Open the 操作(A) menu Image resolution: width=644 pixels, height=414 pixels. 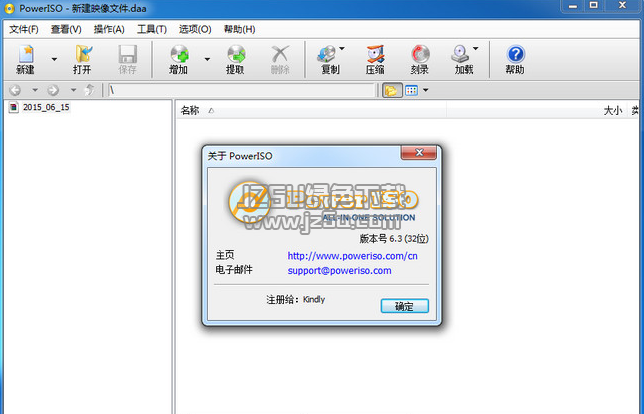tap(109, 30)
